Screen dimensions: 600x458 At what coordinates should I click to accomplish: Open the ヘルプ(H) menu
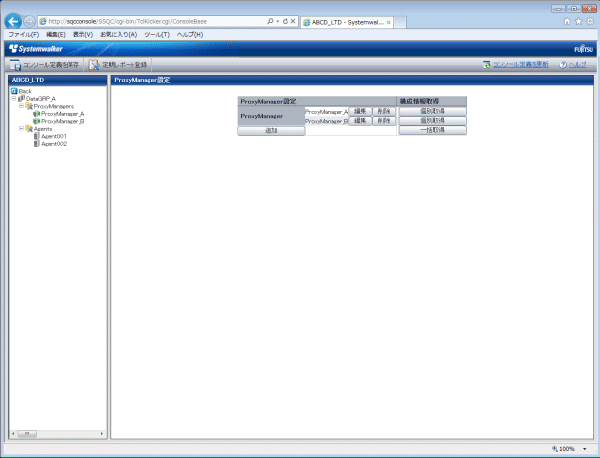[190, 34]
